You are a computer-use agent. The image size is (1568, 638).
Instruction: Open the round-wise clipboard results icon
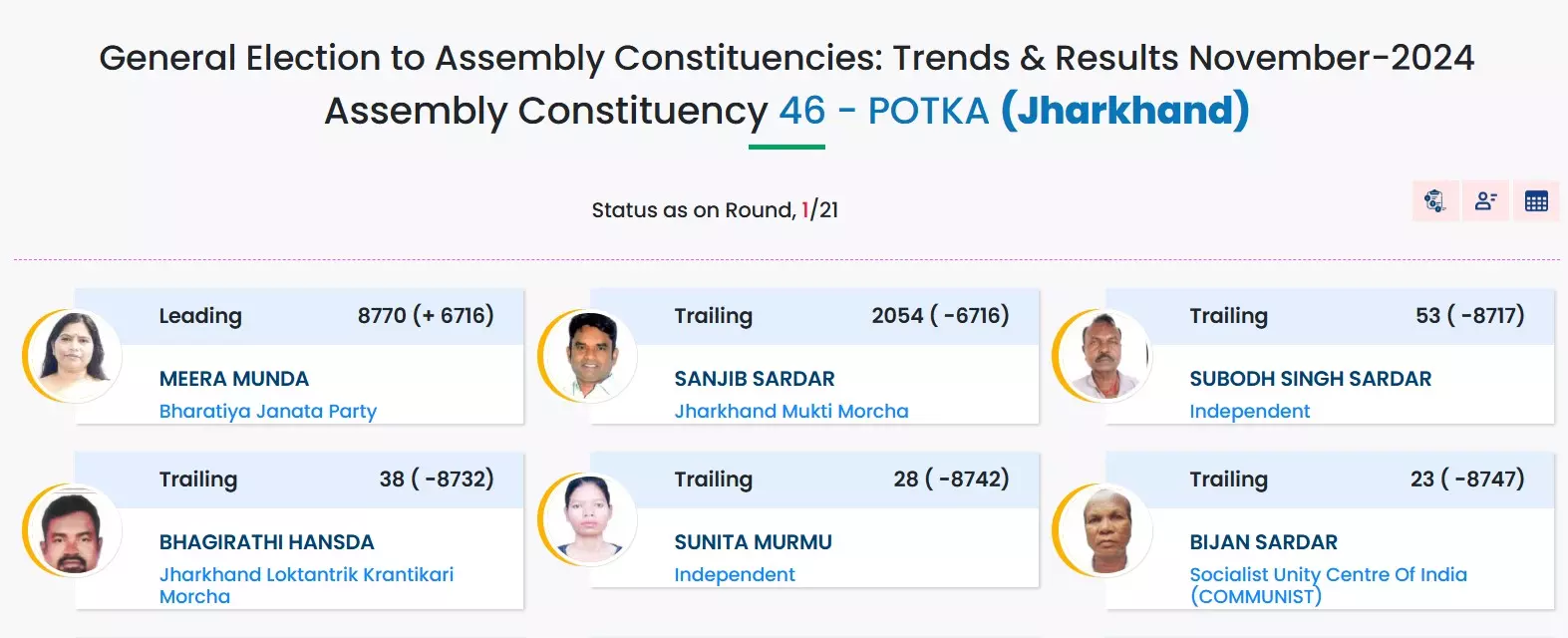(1434, 201)
